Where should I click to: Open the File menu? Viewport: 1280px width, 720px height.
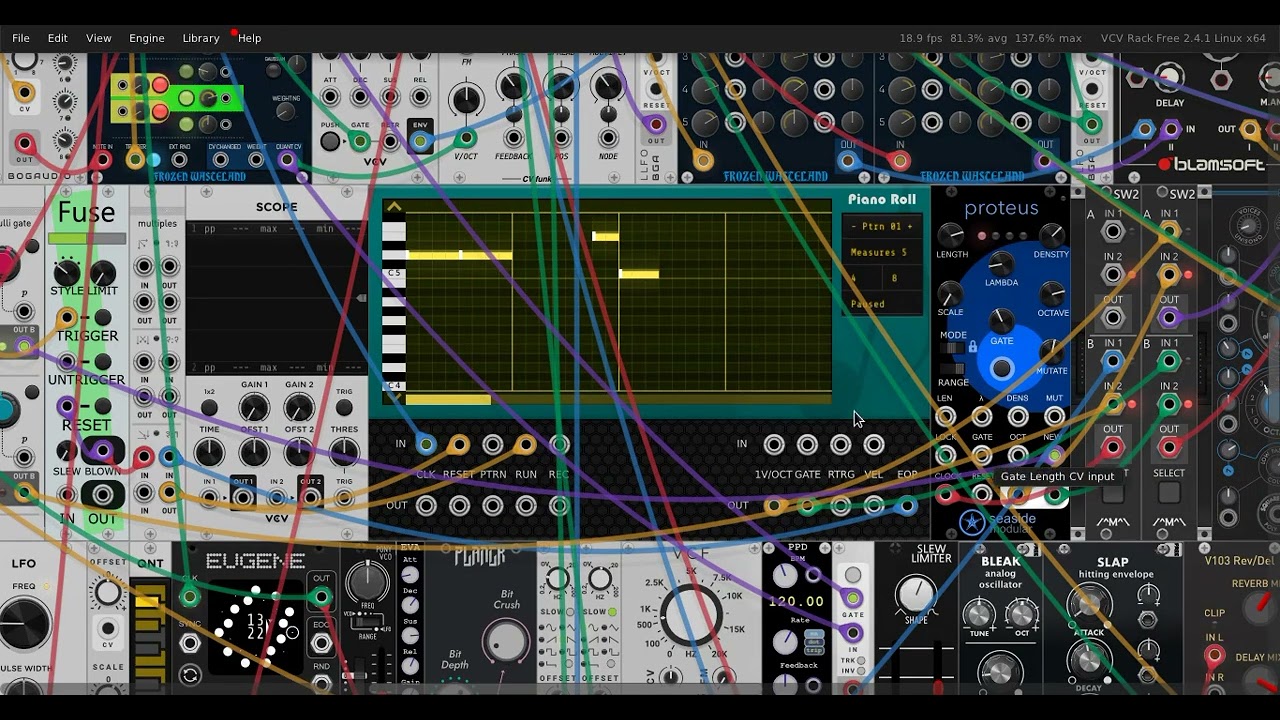click(x=20, y=38)
